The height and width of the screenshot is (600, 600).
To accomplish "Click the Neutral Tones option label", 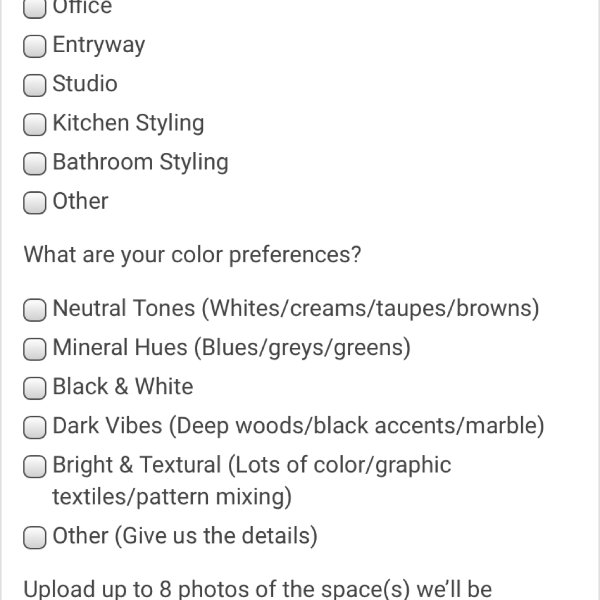I will point(296,308).
